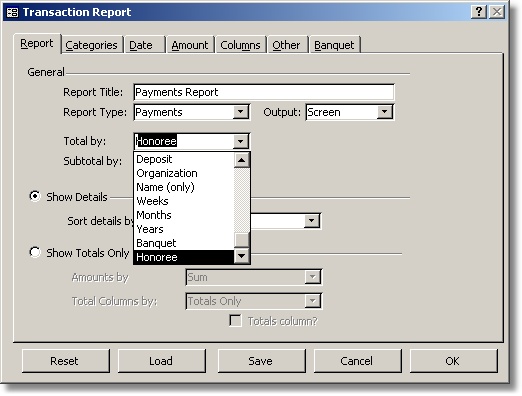Click the Save button
Image resolution: width=522 pixels, height=396 pixels.
(262, 361)
